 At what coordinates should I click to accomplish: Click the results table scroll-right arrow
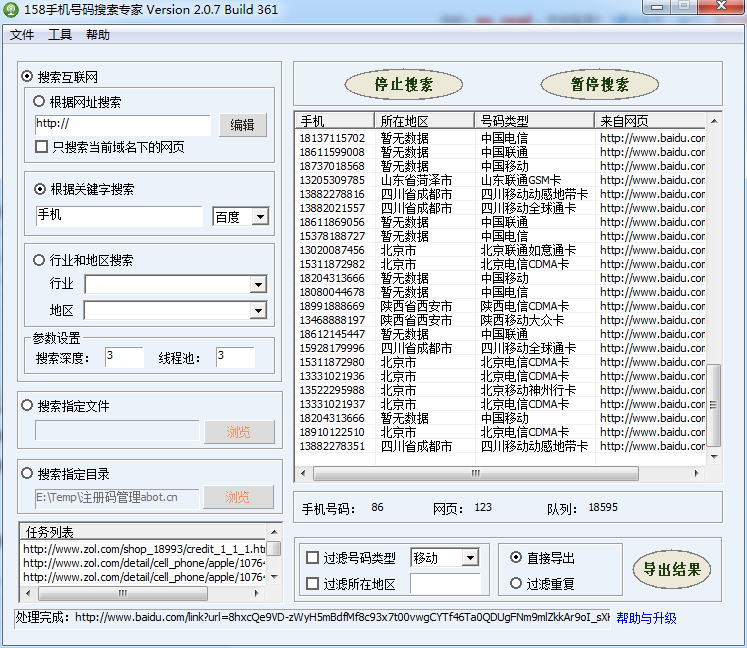tap(697, 473)
